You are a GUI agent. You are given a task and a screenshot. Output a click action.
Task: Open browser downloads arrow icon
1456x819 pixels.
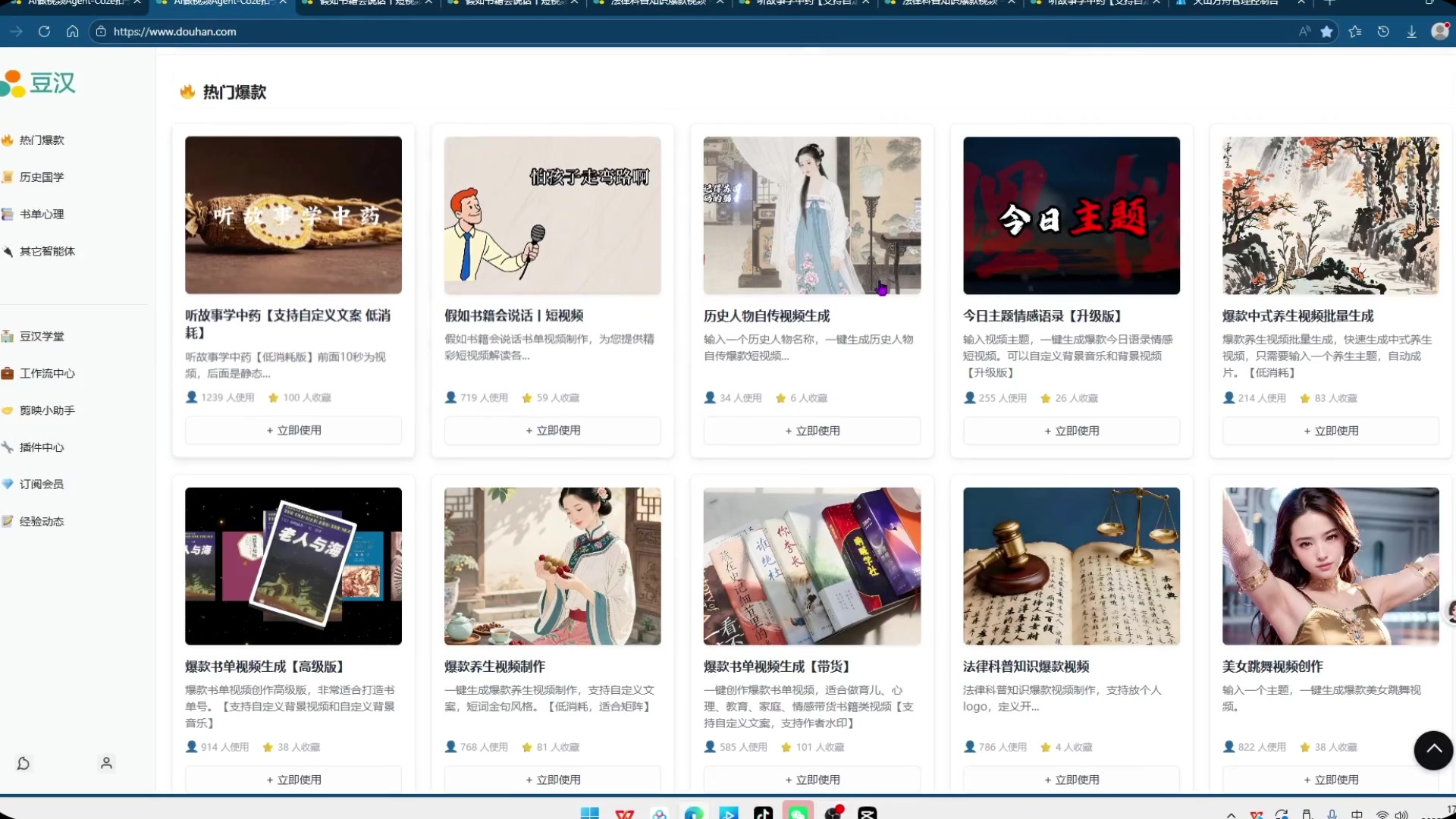pos(1411,32)
